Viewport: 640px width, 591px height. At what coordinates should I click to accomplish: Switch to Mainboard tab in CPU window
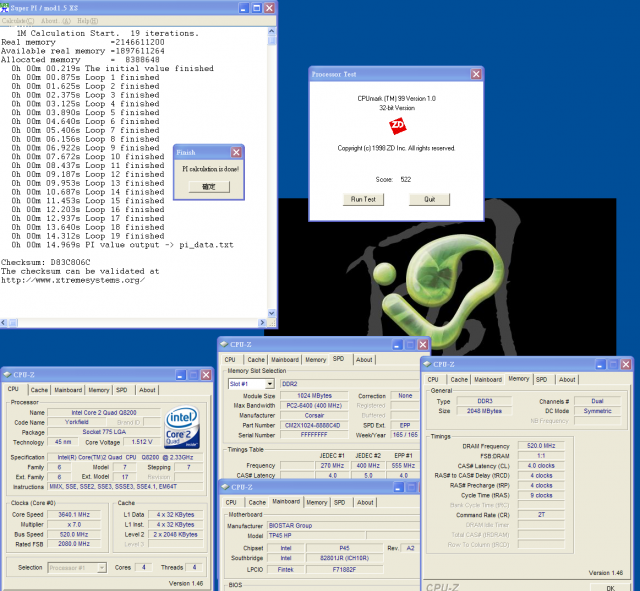pyautogui.click(x=68, y=390)
